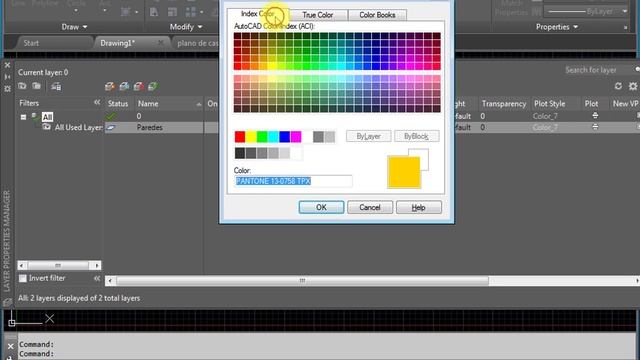Click the ByLayer button
The image size is (640, 360).
369,136
